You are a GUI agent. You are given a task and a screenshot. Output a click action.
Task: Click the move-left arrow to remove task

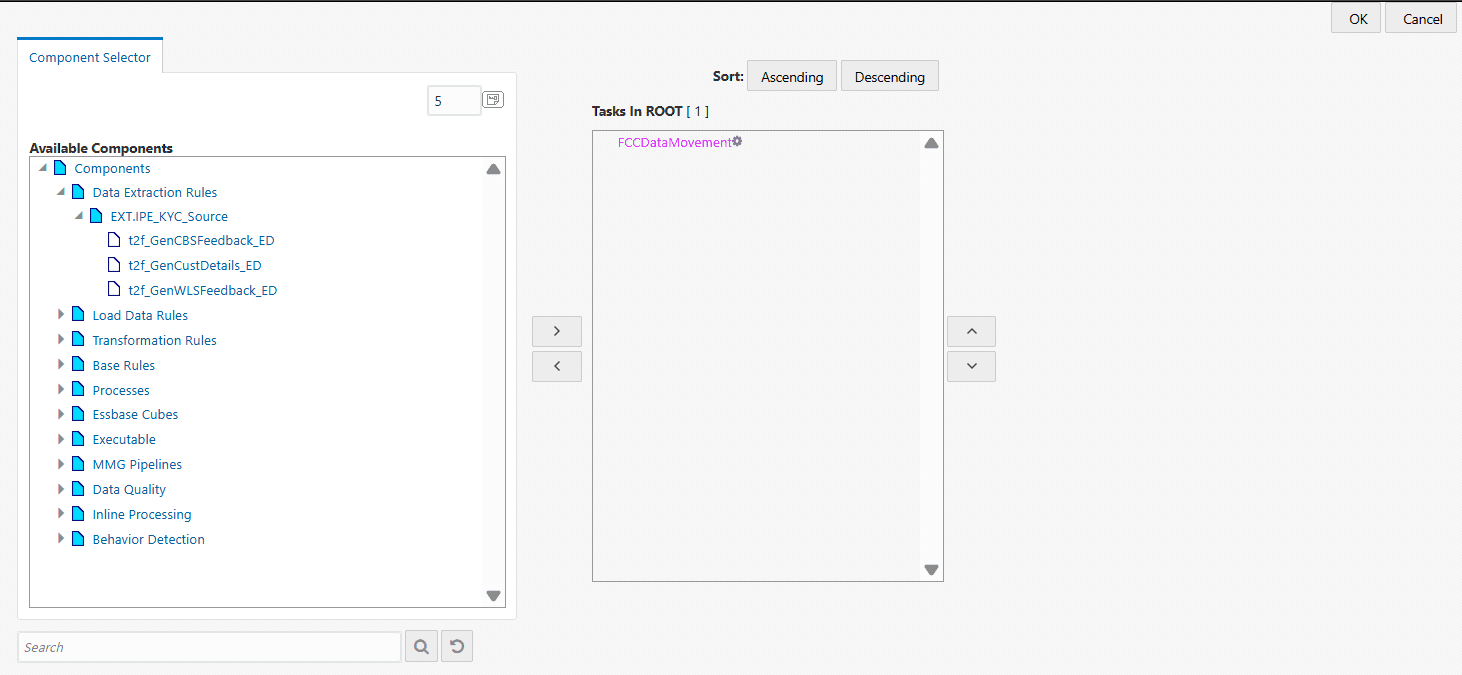(557, 366)
